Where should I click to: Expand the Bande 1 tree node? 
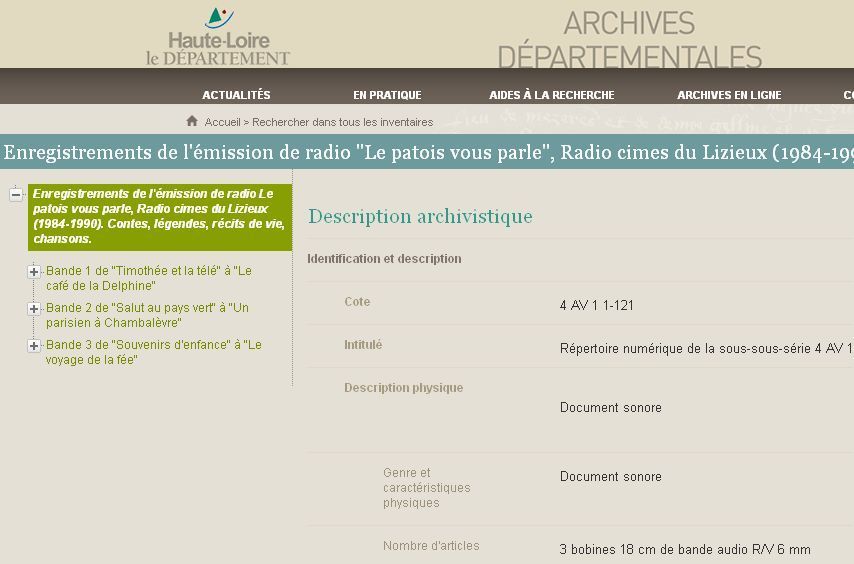click(34, 271)
